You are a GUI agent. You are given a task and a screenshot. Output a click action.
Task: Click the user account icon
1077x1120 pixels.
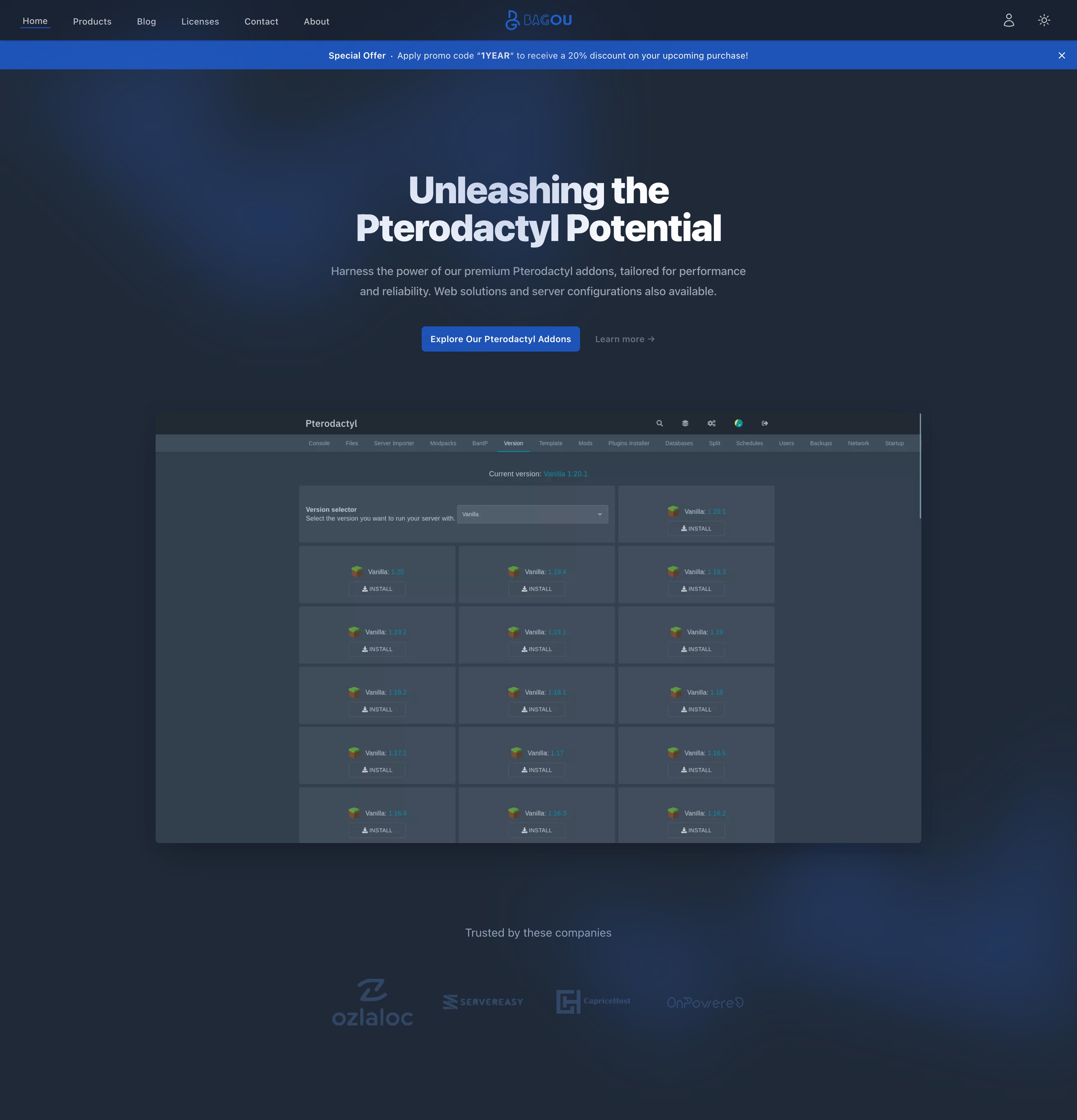pyautogui.click(x=1008, y=20)
